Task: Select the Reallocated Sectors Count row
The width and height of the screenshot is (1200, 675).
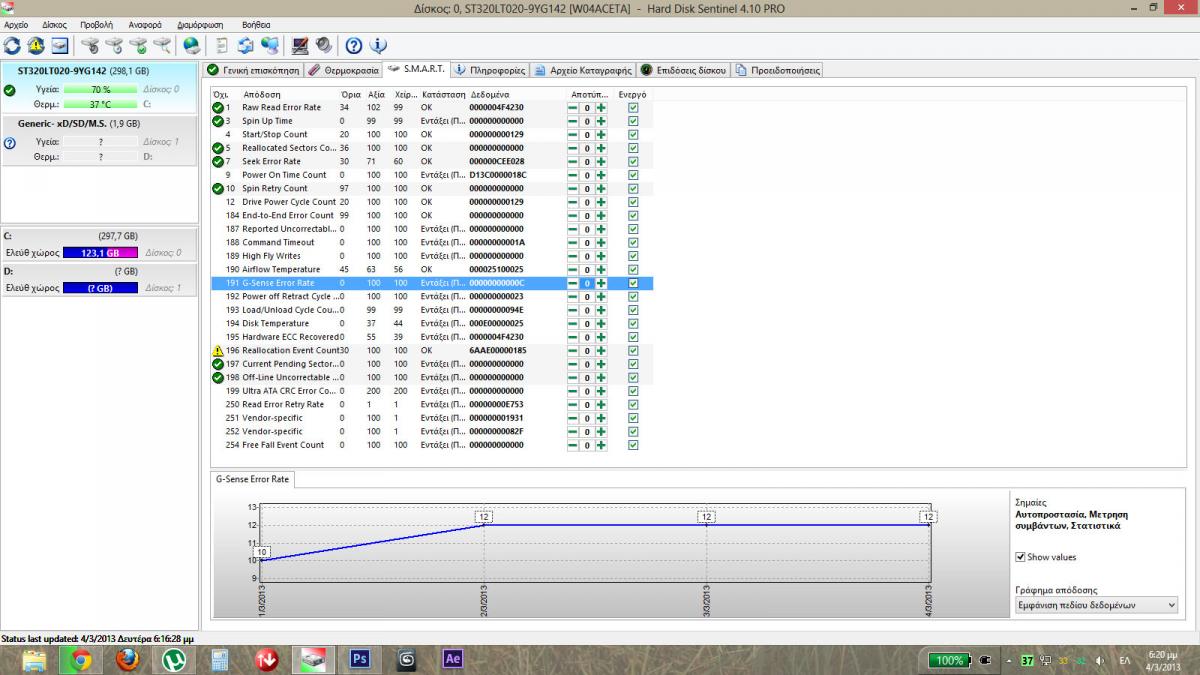Action: [432, 148]
